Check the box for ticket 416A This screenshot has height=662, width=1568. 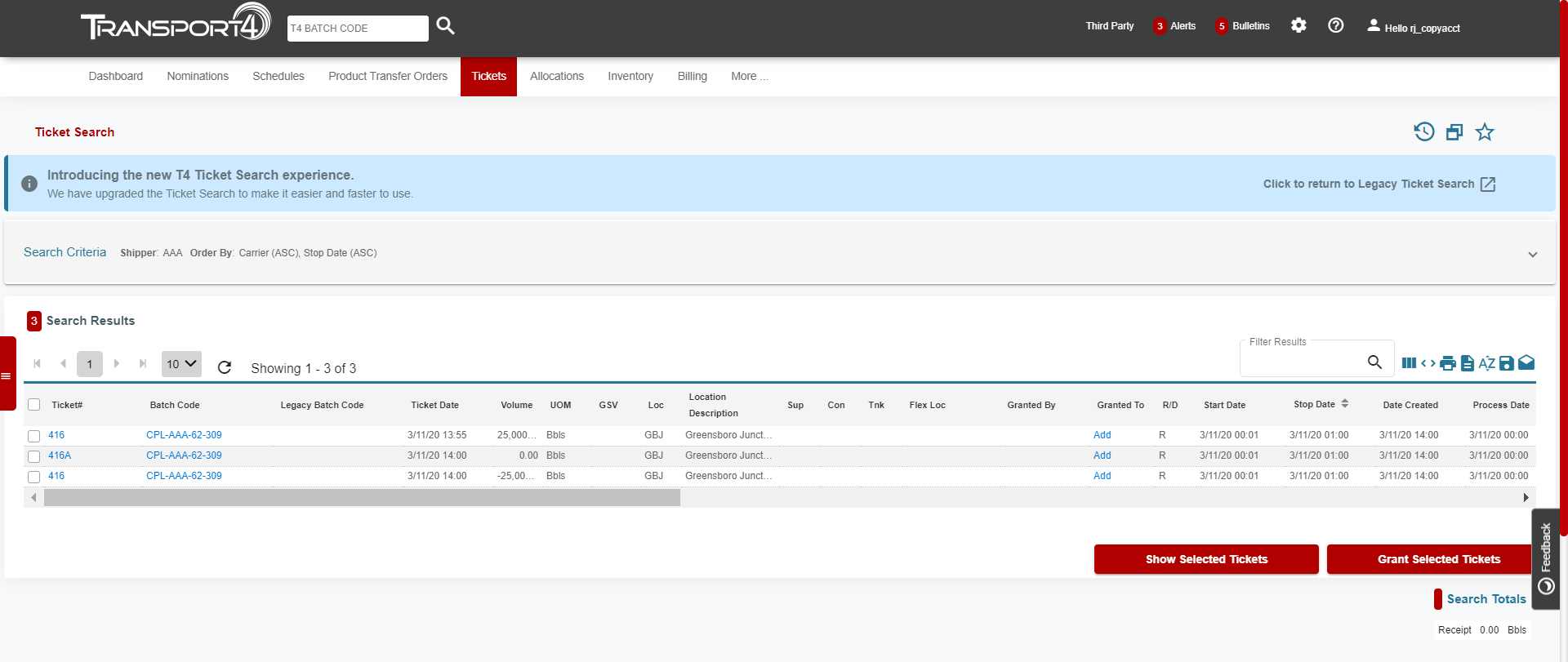34,456
